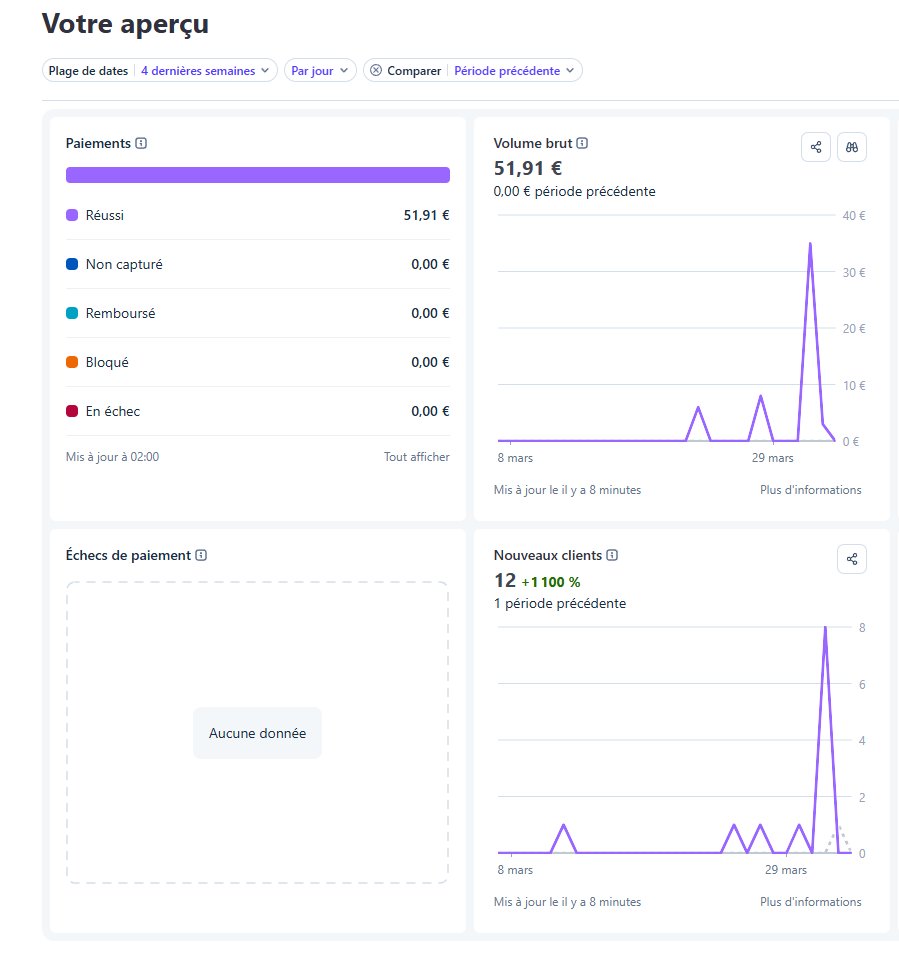Click the 0,00 € période précédente text
The image size is (899, 975).
[574, 191]
